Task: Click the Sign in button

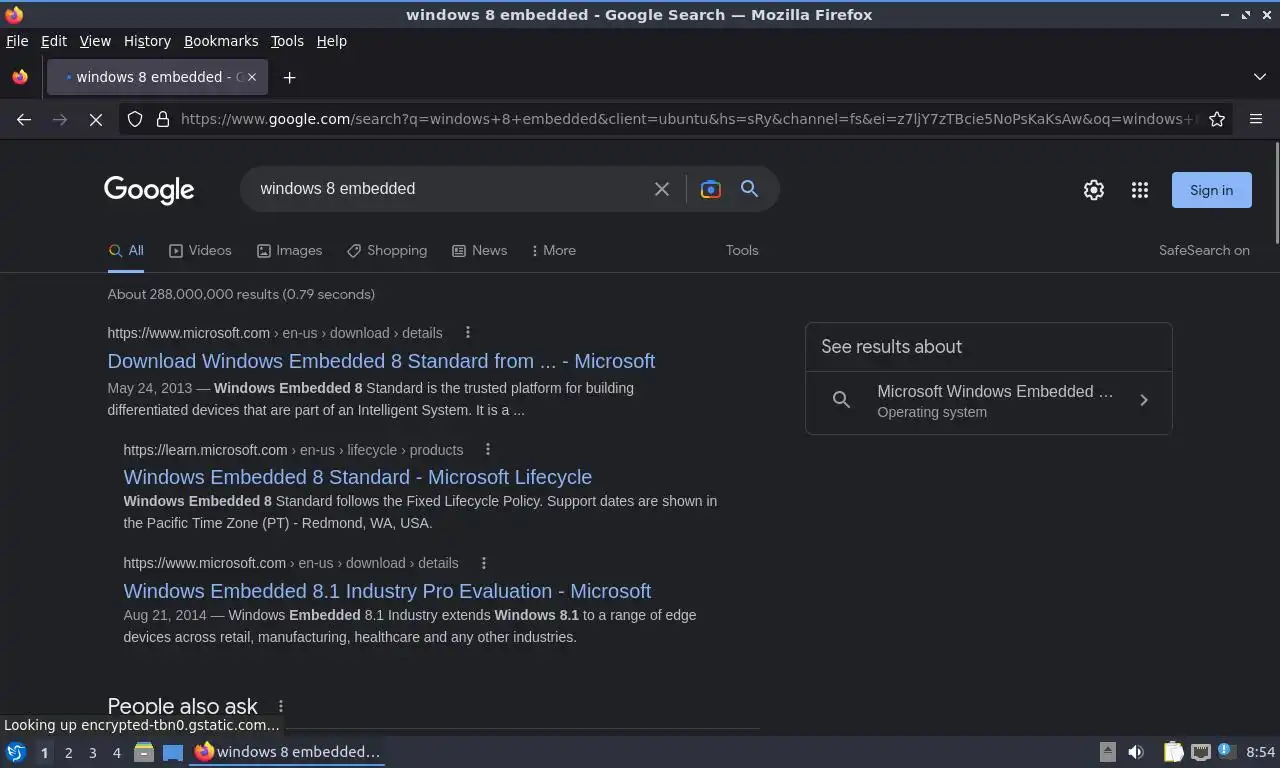Action: coord(1211,190)
